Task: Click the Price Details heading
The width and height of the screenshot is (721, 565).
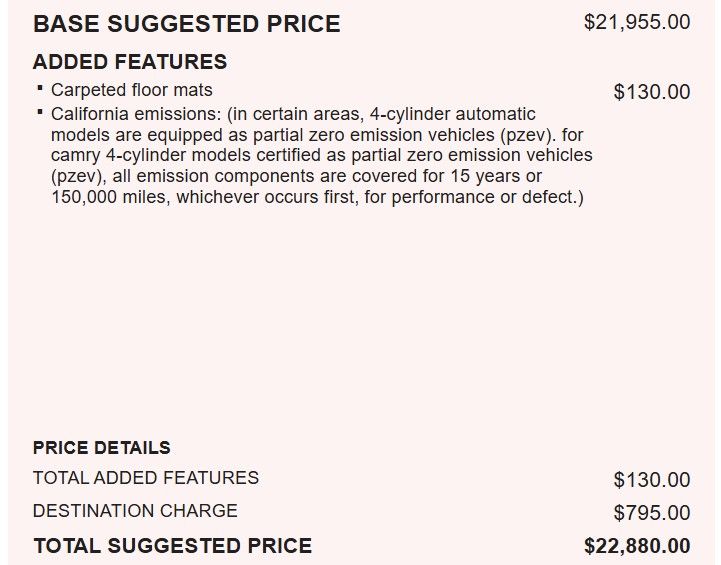Action: [x=102, y=448]
